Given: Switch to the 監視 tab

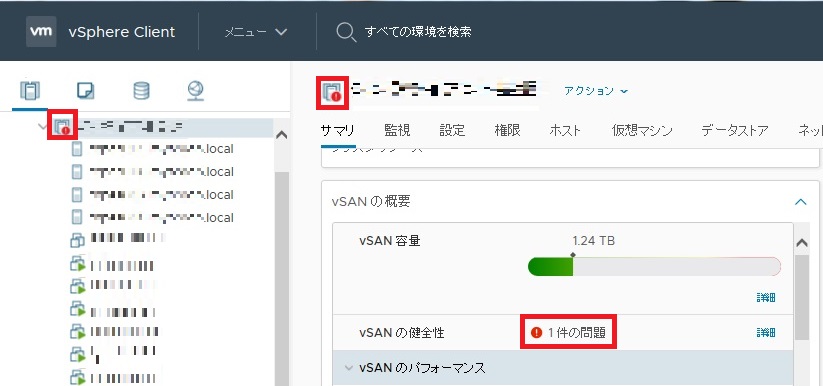Looking at the screenshot, I should click(397, 130).
